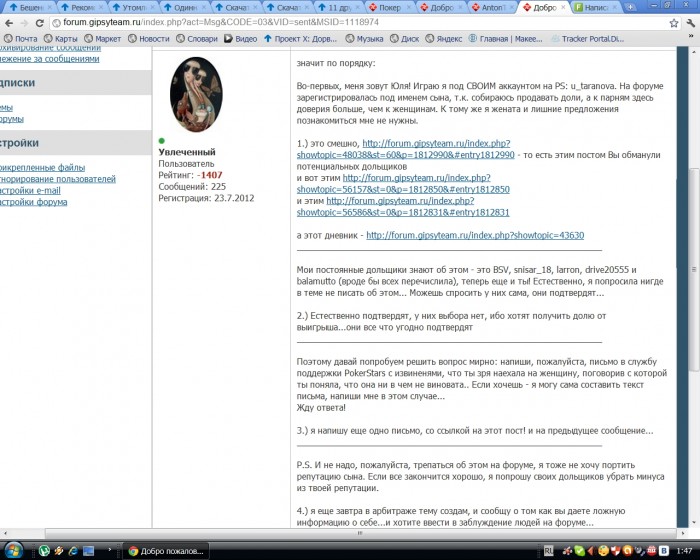Expand the quick launch overflow arrow

point(110,549)
